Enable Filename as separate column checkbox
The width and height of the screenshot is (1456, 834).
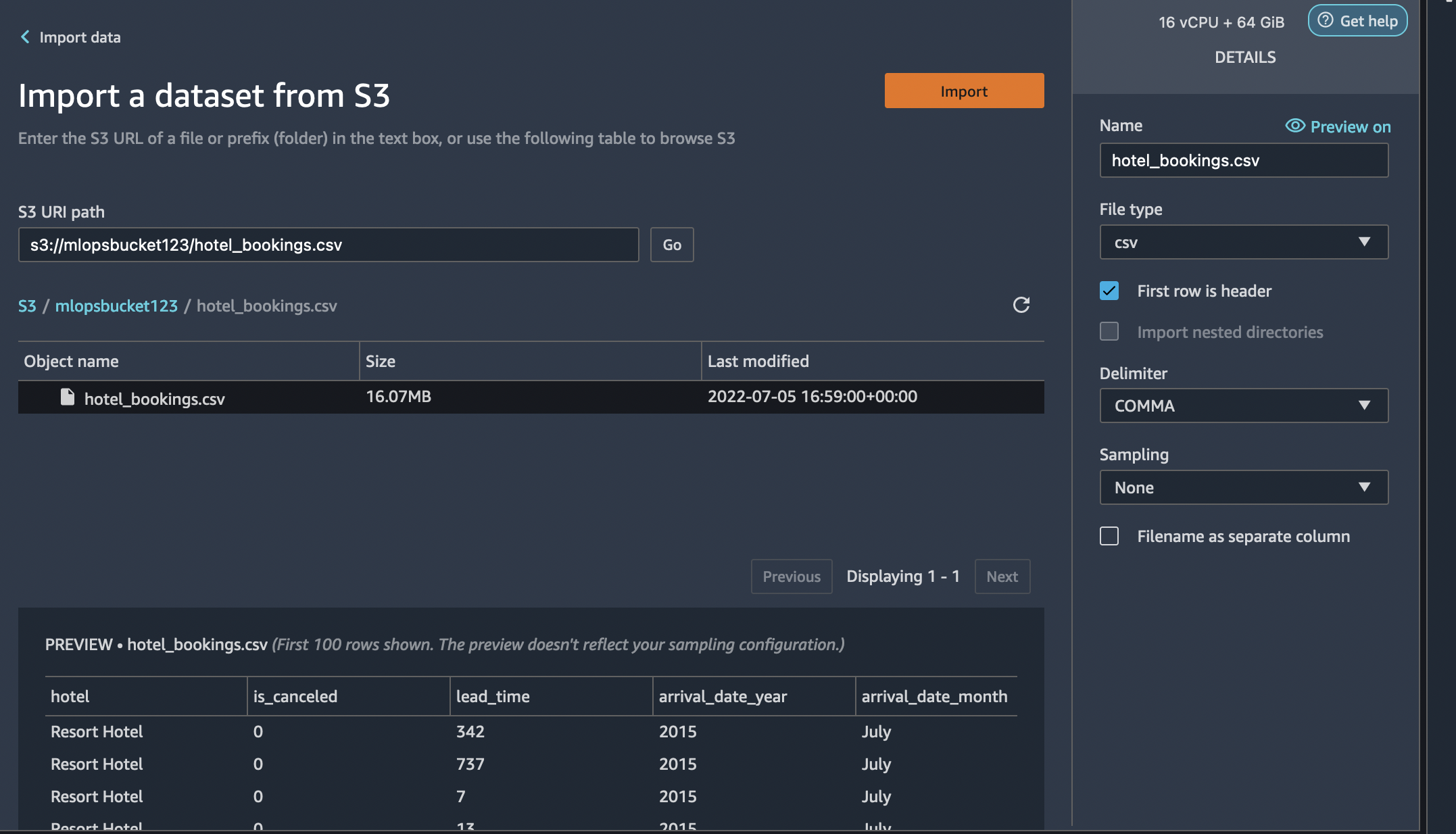point(1108,536)
